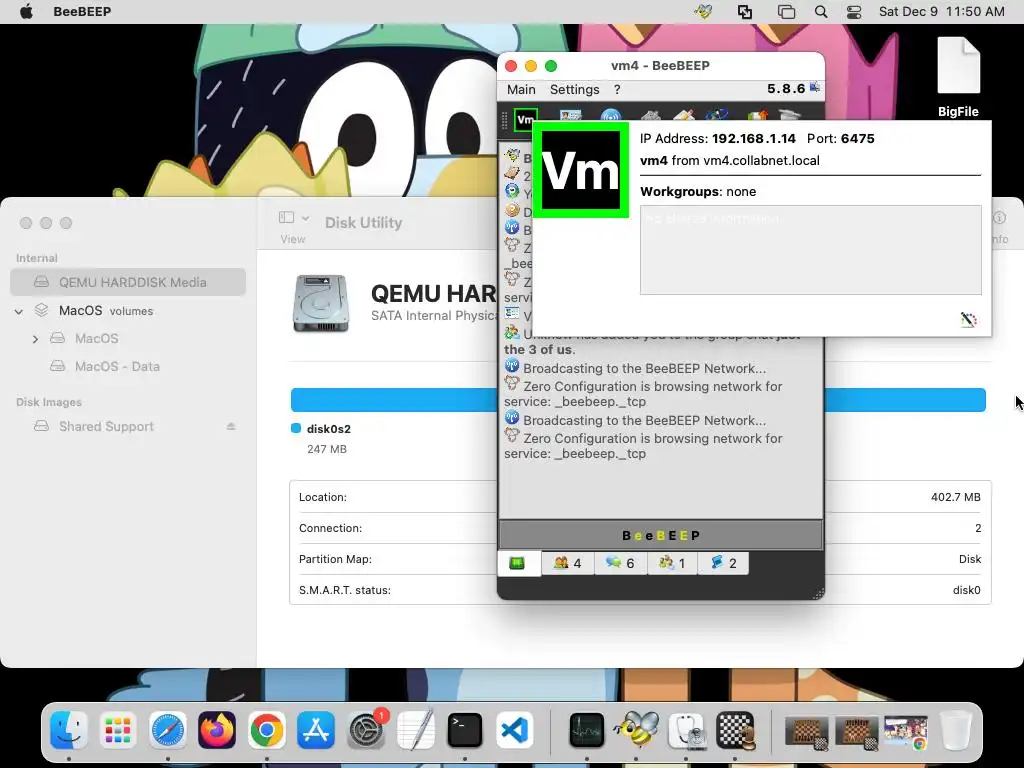The image size is (1024, 768).
Task: Click the Connection: row label
Action: tap(330, 528)
